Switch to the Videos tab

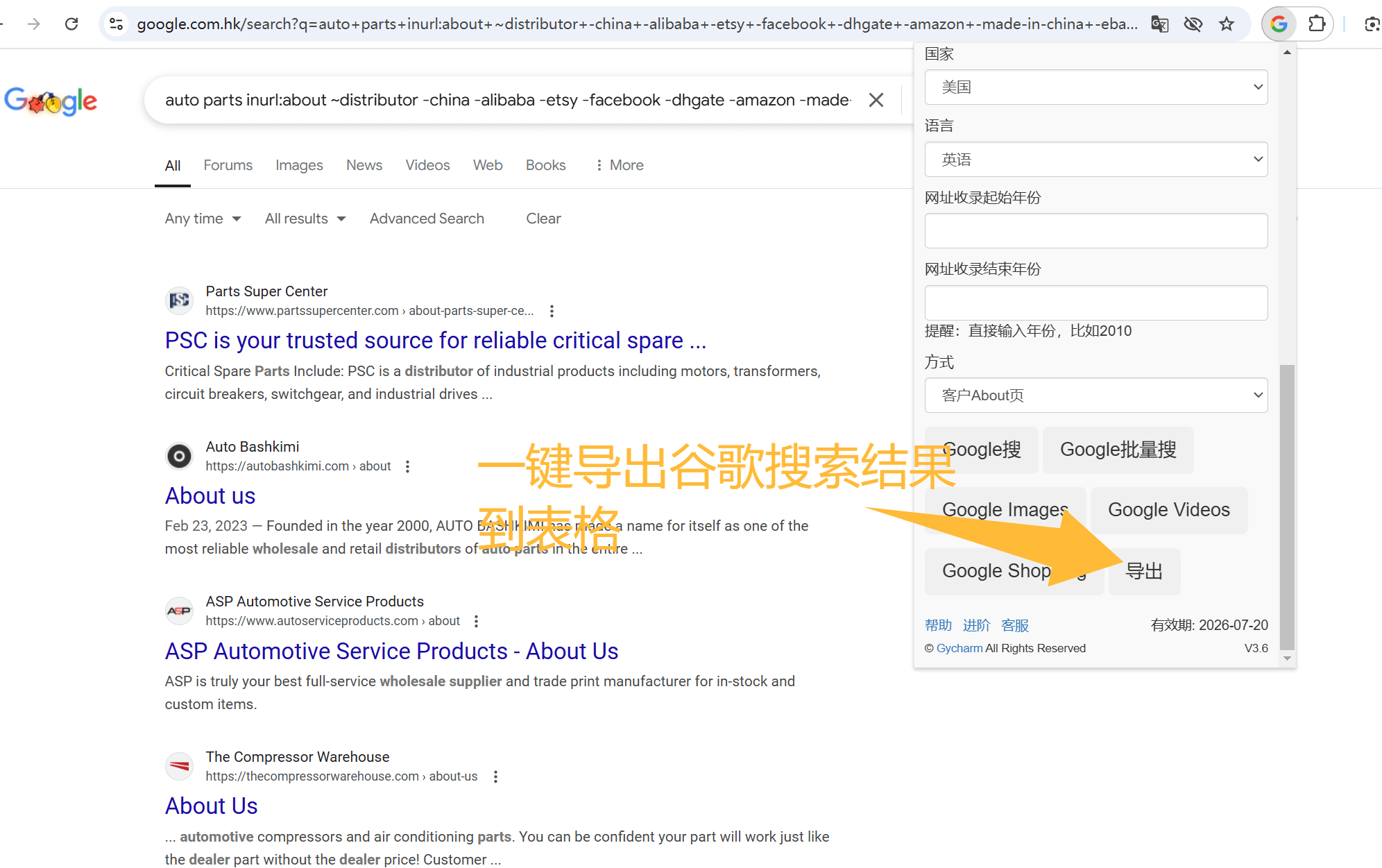(x=427, y=165)
